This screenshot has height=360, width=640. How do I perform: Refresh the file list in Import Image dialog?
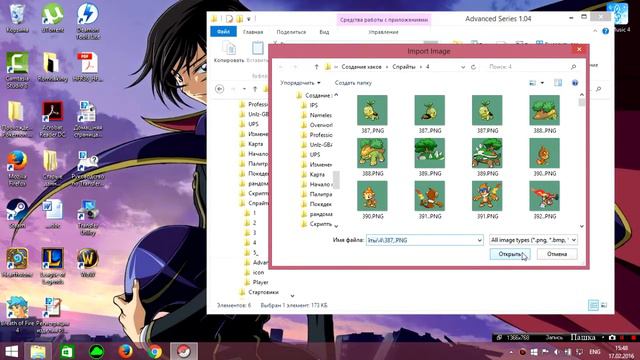pyautogui.click(x=473, y=67)
